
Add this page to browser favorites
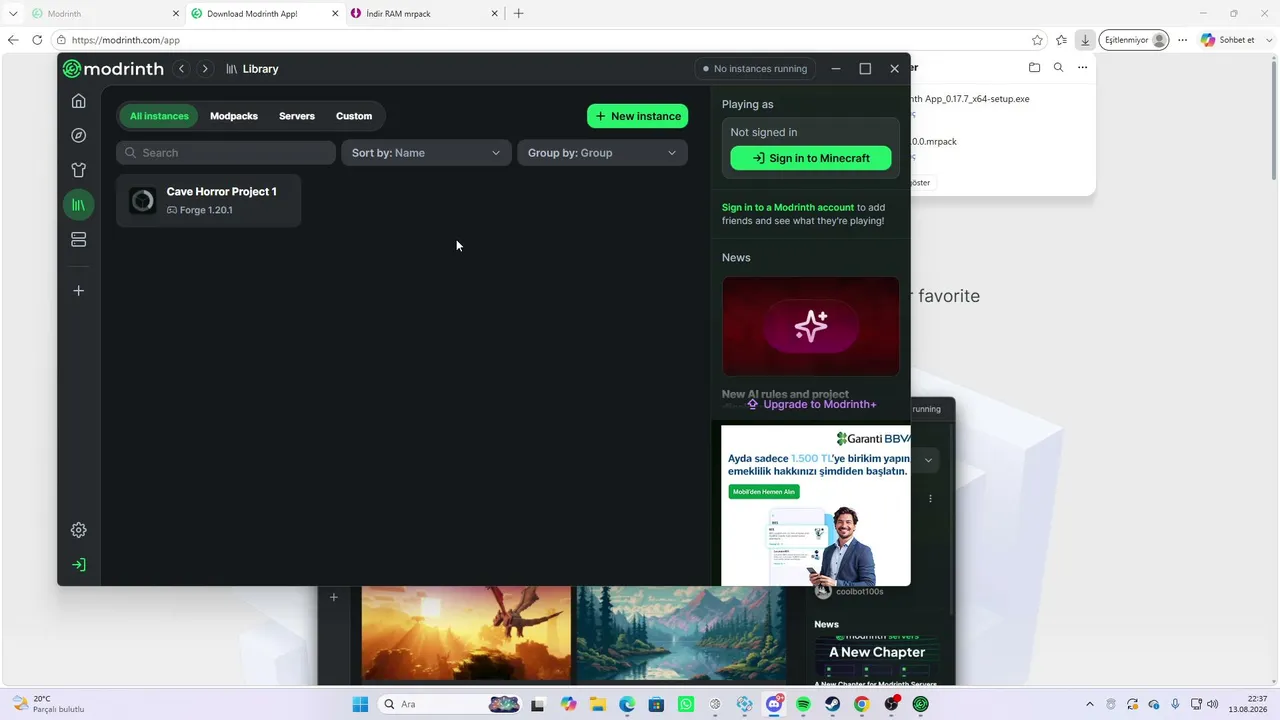[x=1038, y=40]
